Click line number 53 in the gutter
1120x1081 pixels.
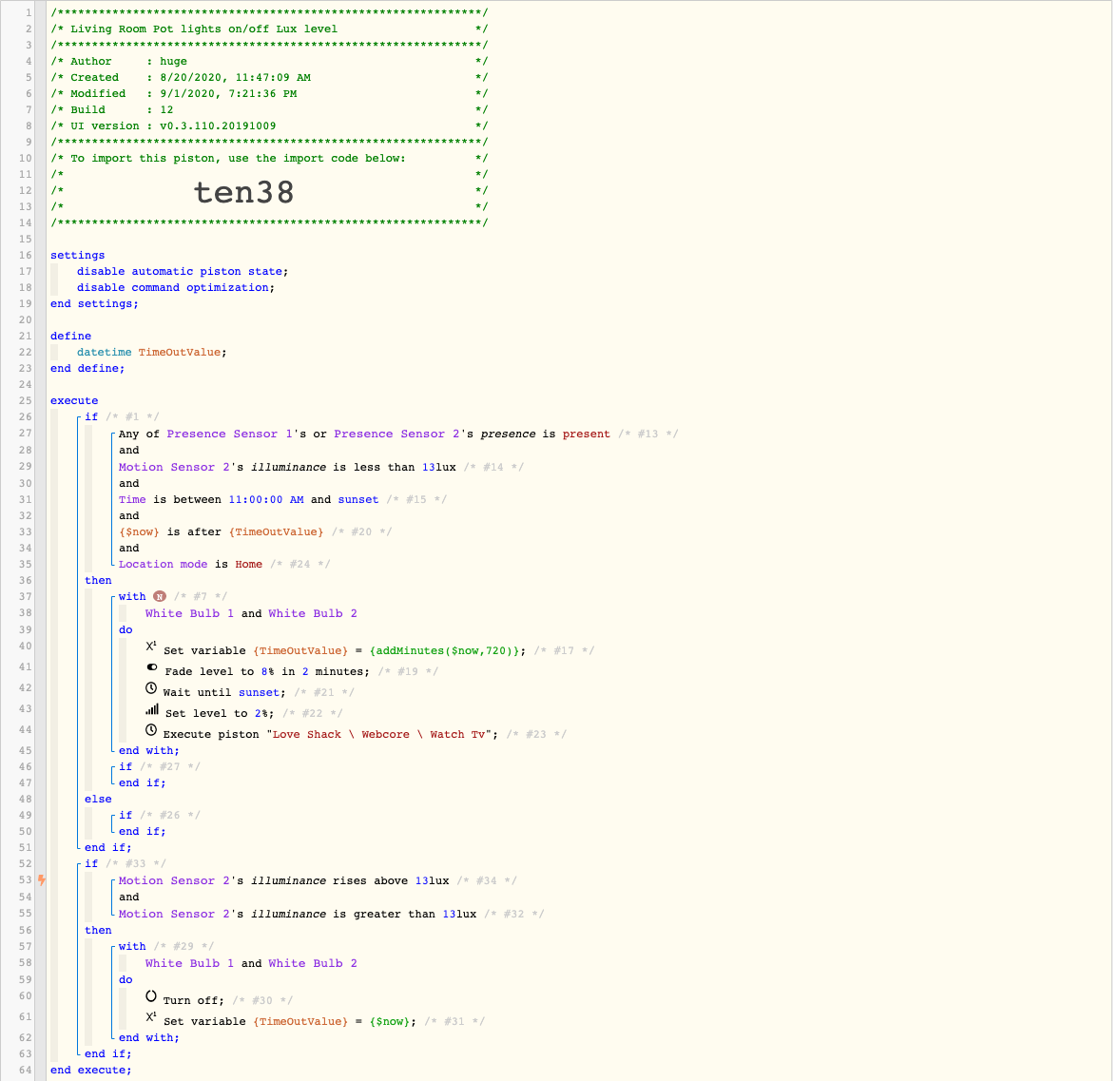(25, 880)
